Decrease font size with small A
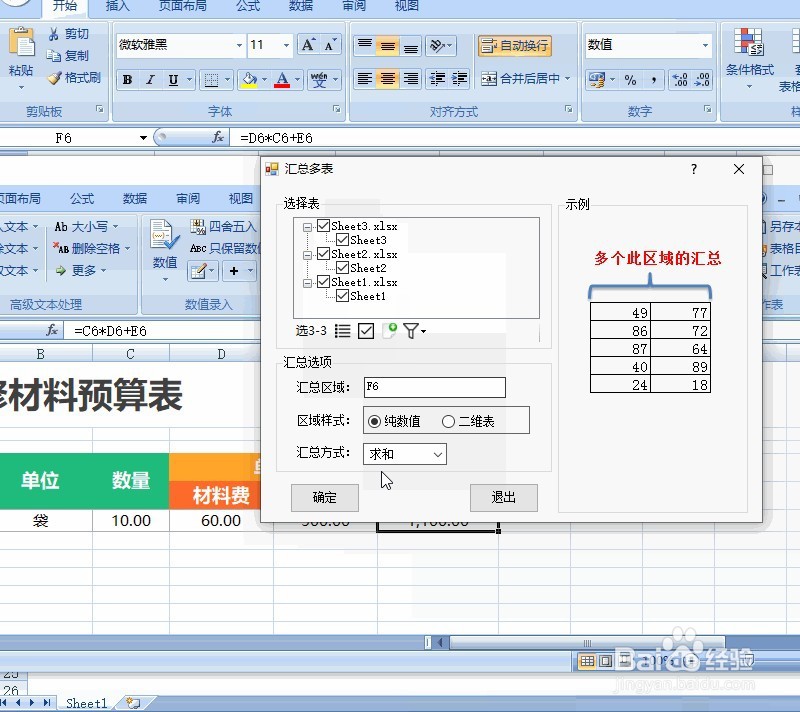The image size is (800, 712). click(x=330, y=45)
